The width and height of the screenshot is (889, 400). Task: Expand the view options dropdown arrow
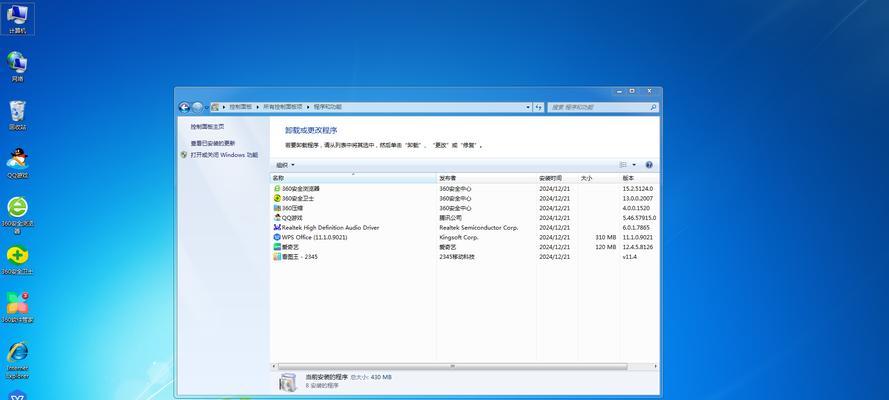pyautogui.click(x=634, y=165)
